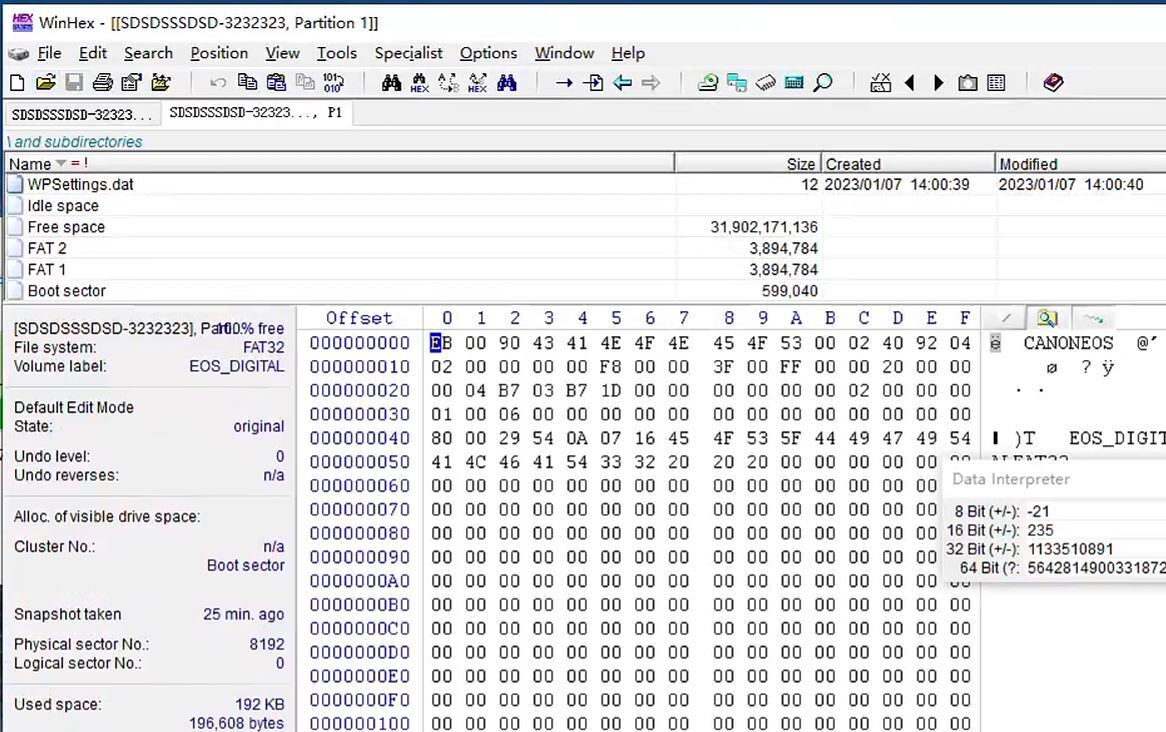1166x732 pixels.
Task: Click the Open Folder toolbar icon
Action: [161, 83]
